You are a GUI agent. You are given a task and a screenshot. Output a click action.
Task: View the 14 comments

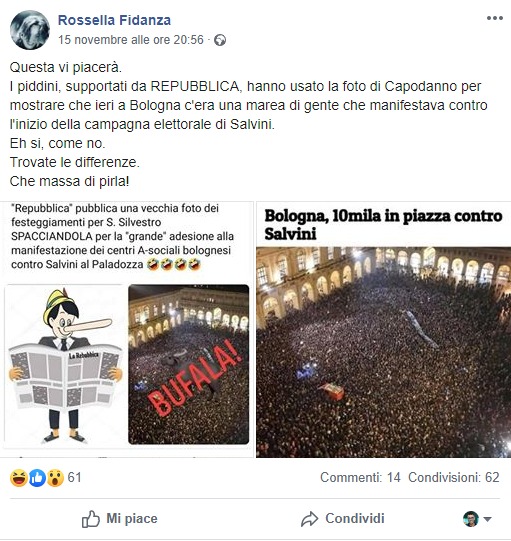pos(360,478)
